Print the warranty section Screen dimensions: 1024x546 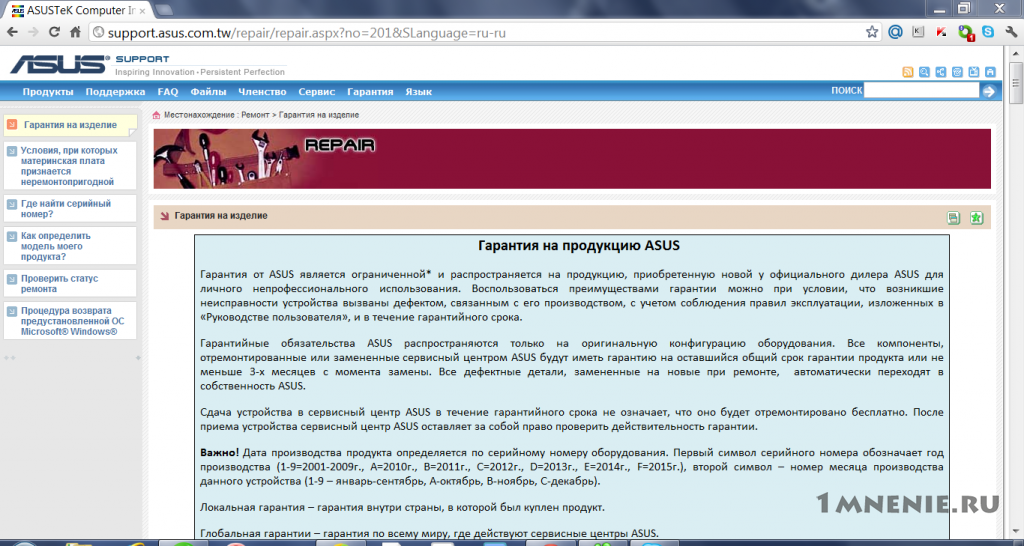pyautogui.click(x=953, y=218)
